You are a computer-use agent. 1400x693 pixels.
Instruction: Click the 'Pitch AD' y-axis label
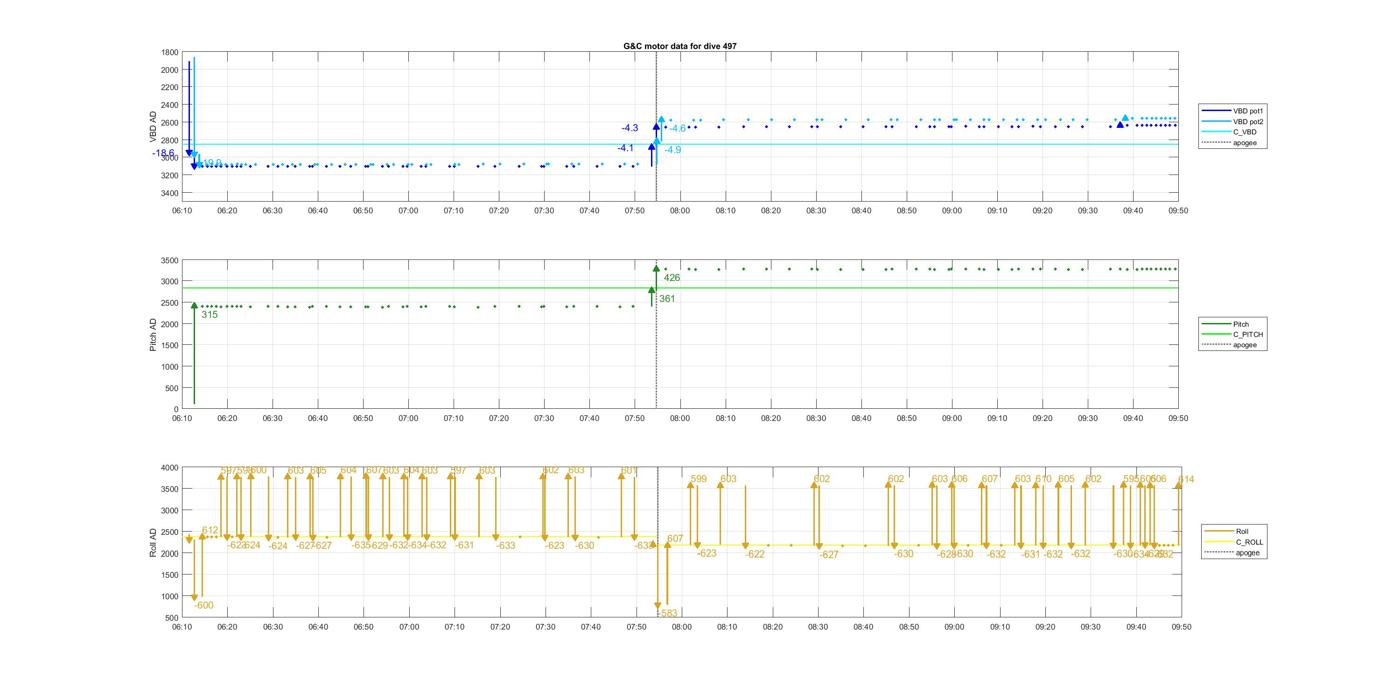pos(154,334)
